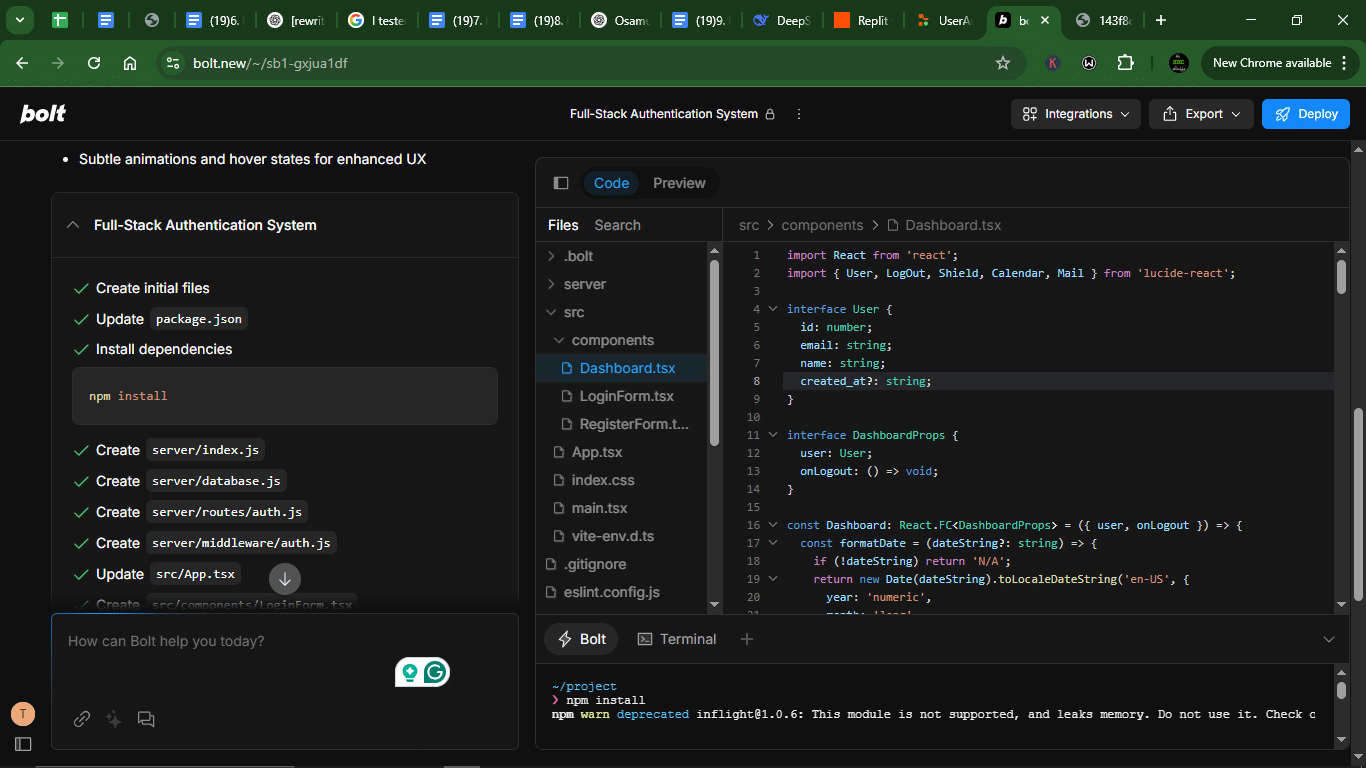
Task: Add a new terminal with the plus icon
Action: pos(747,639)
